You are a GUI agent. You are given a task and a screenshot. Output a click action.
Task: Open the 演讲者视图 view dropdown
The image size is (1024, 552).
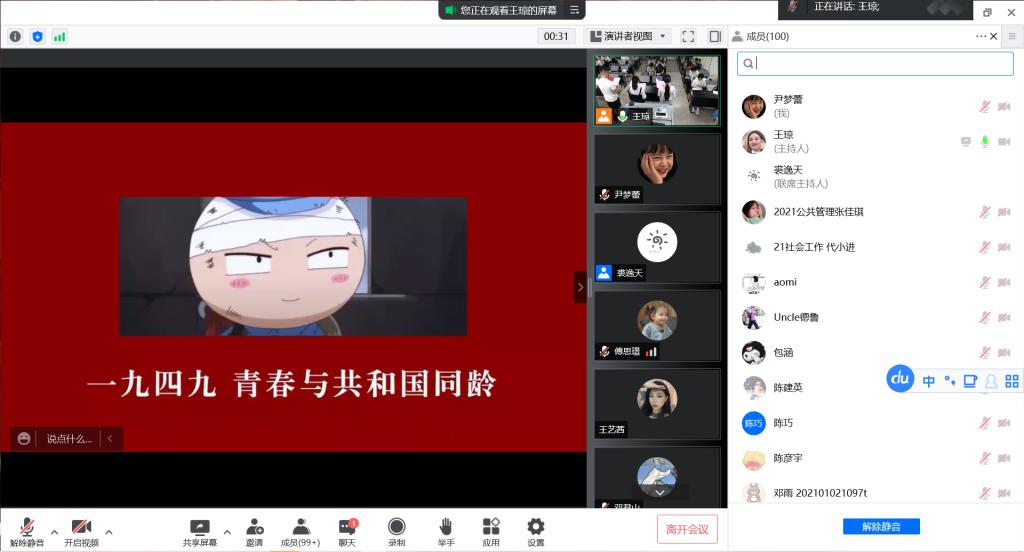[x=627, y=36]
